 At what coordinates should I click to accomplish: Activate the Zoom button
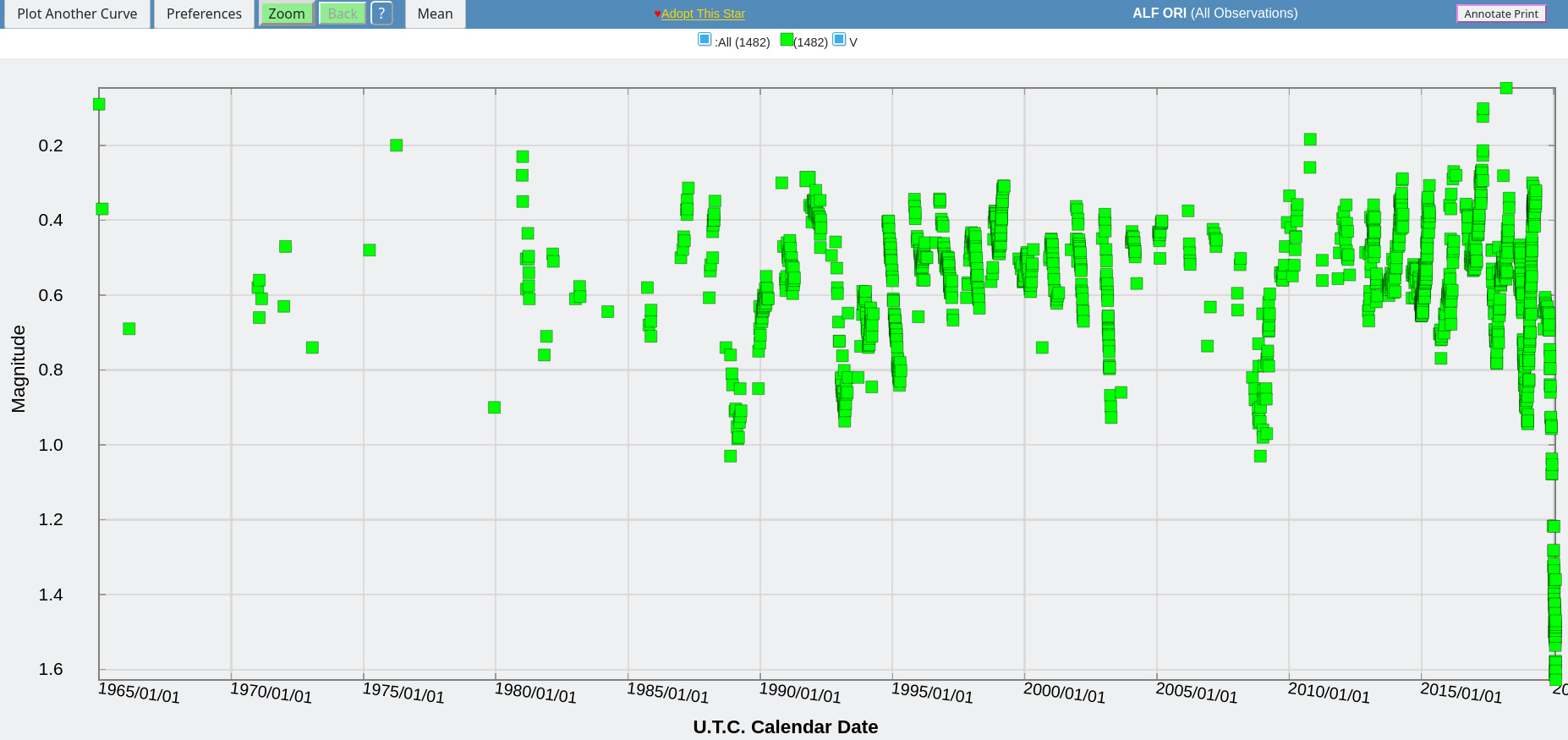286,14
